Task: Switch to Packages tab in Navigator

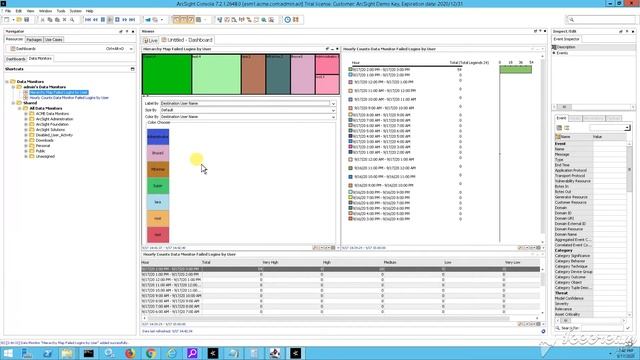Action: click(x=34, y=40)
